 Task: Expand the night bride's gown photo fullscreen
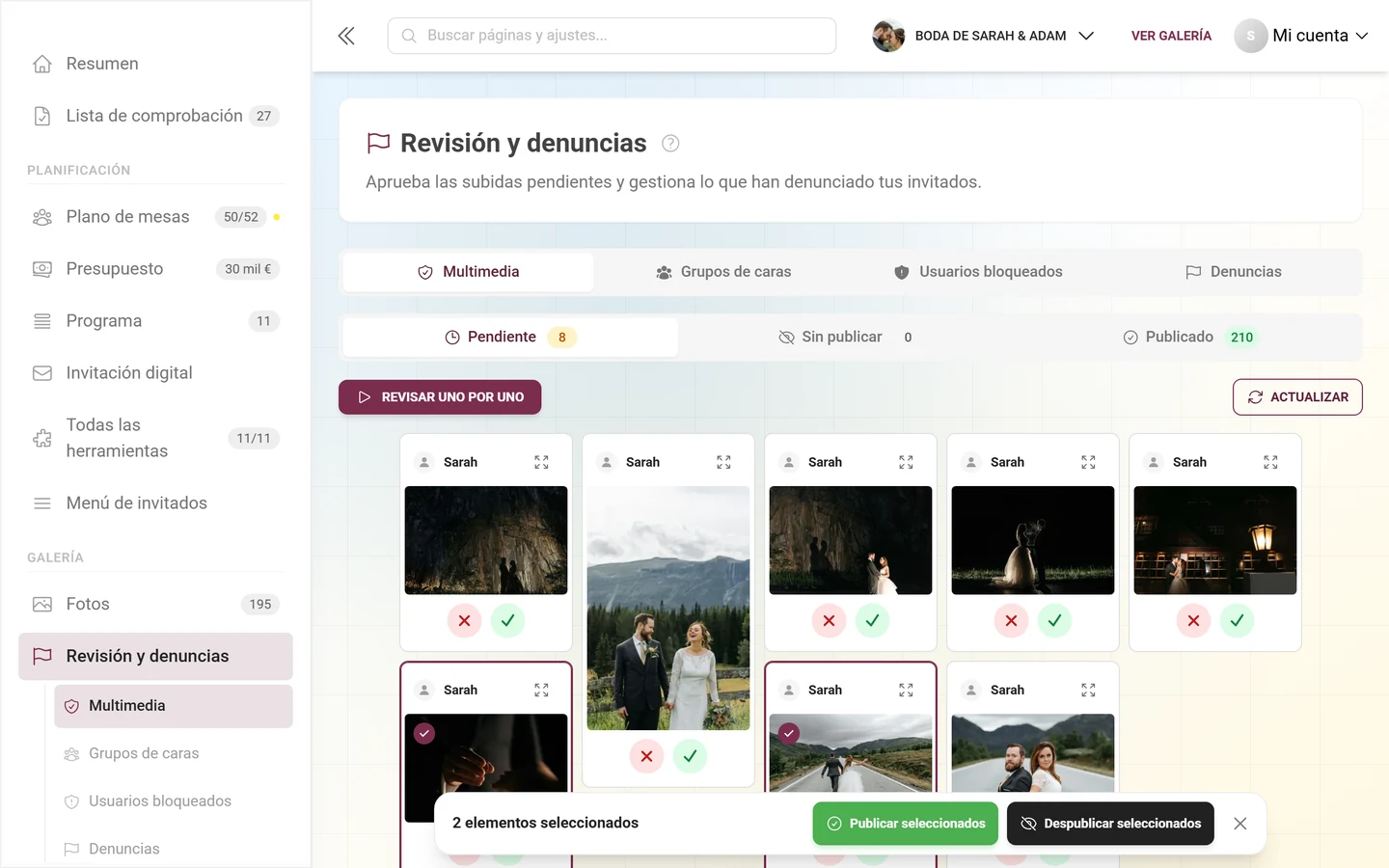pos(1088,462)
